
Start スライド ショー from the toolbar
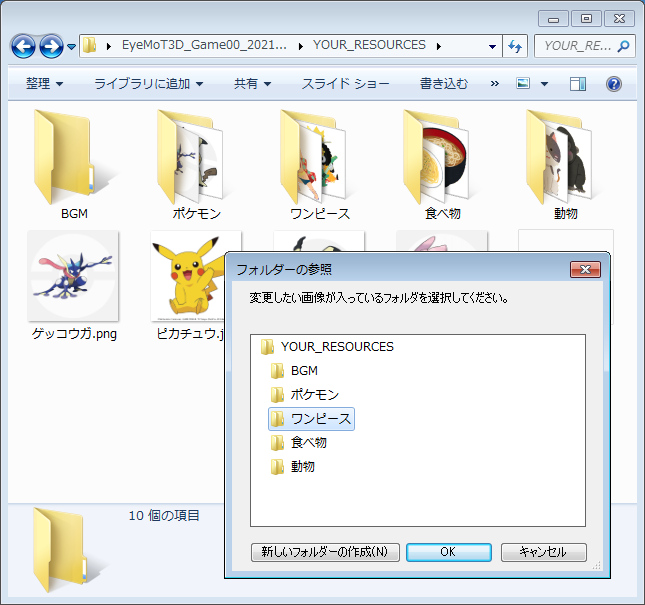click(x=345, y=84)
